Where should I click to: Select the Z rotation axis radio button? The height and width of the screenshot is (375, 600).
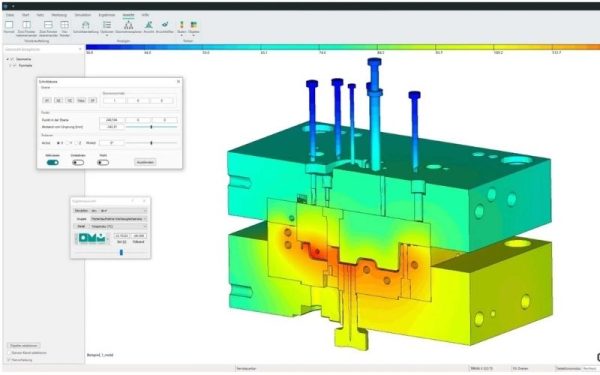pyautogui.click(x=77, y=143)
